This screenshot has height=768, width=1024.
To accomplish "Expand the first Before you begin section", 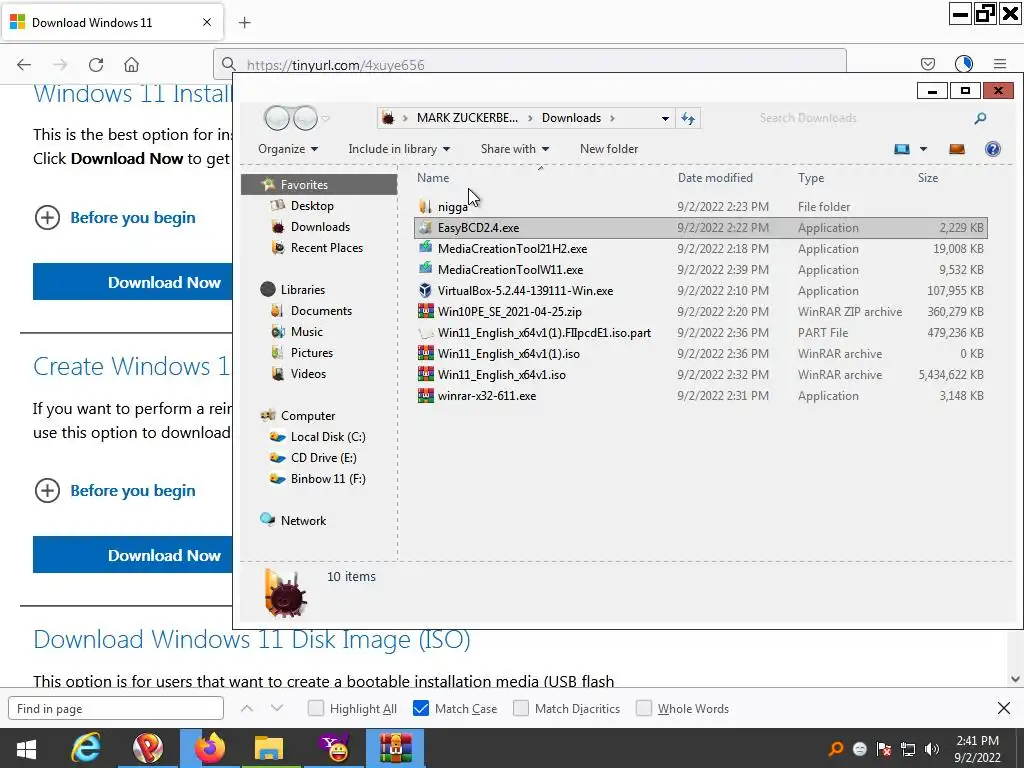I will 114,217.
